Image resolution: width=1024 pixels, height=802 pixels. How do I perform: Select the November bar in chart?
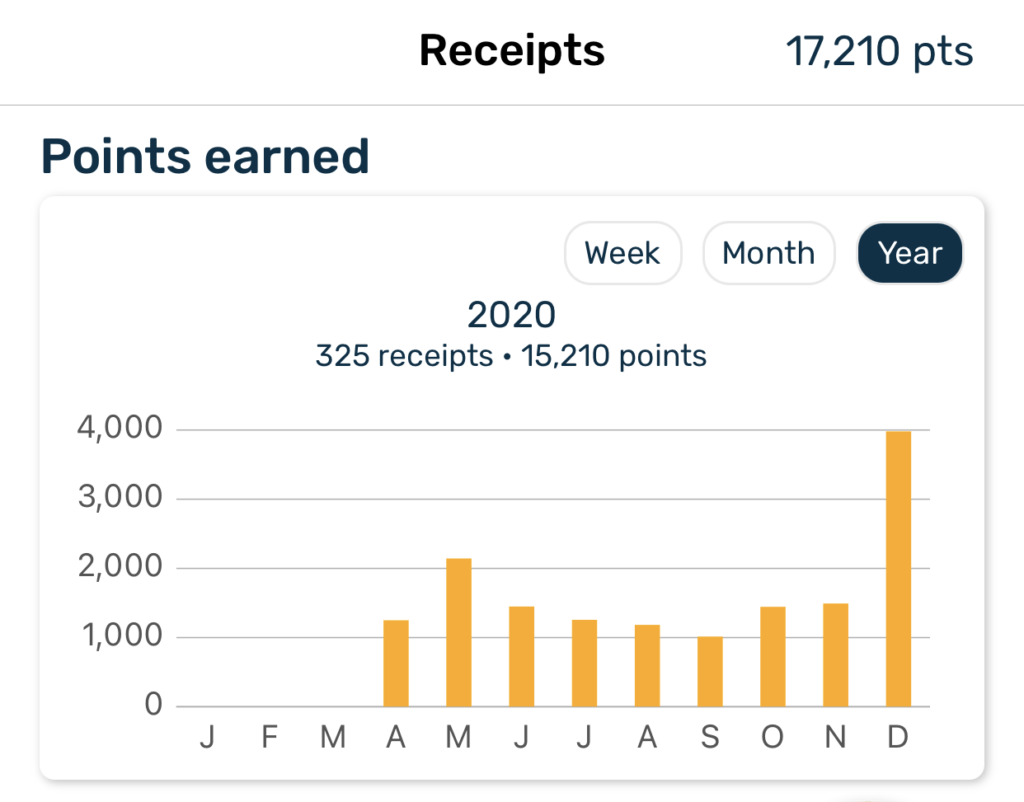point(835,655)
